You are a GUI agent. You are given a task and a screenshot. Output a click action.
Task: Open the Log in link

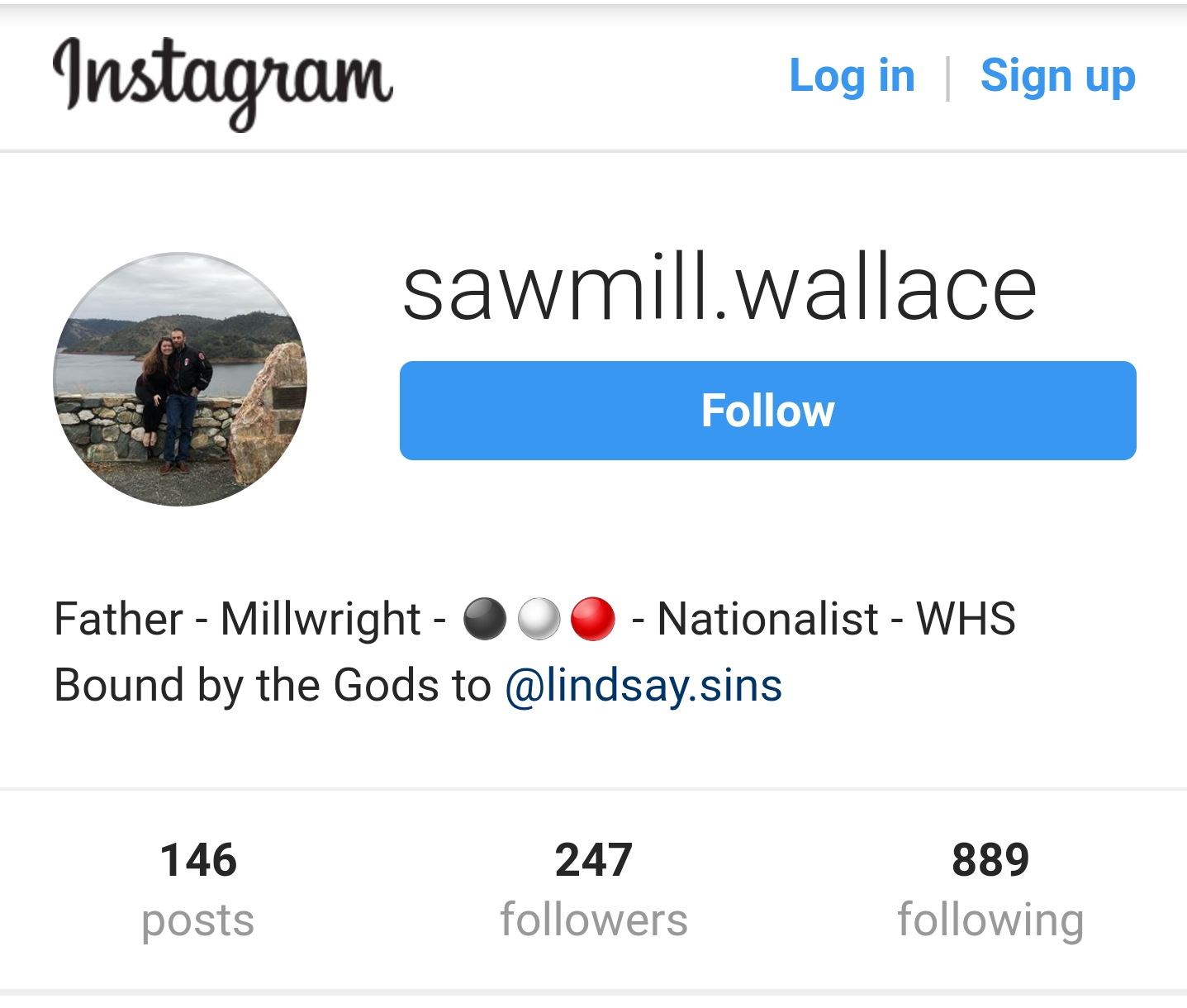tap(852, 76)
